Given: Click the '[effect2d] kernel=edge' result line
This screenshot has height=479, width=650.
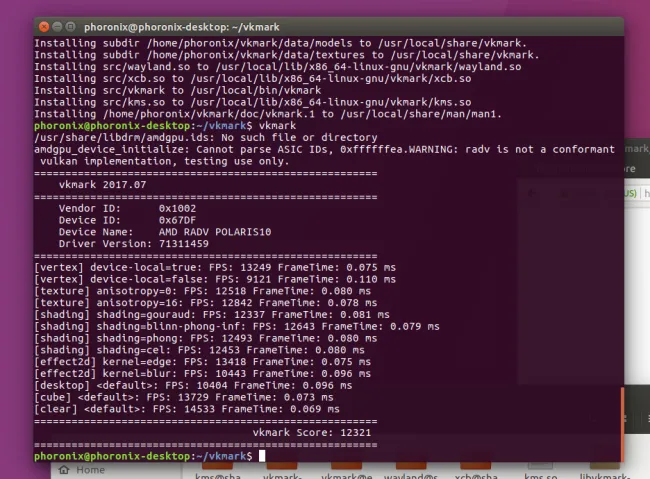Looking at the screenshot, I should click(x=202, y=362).
